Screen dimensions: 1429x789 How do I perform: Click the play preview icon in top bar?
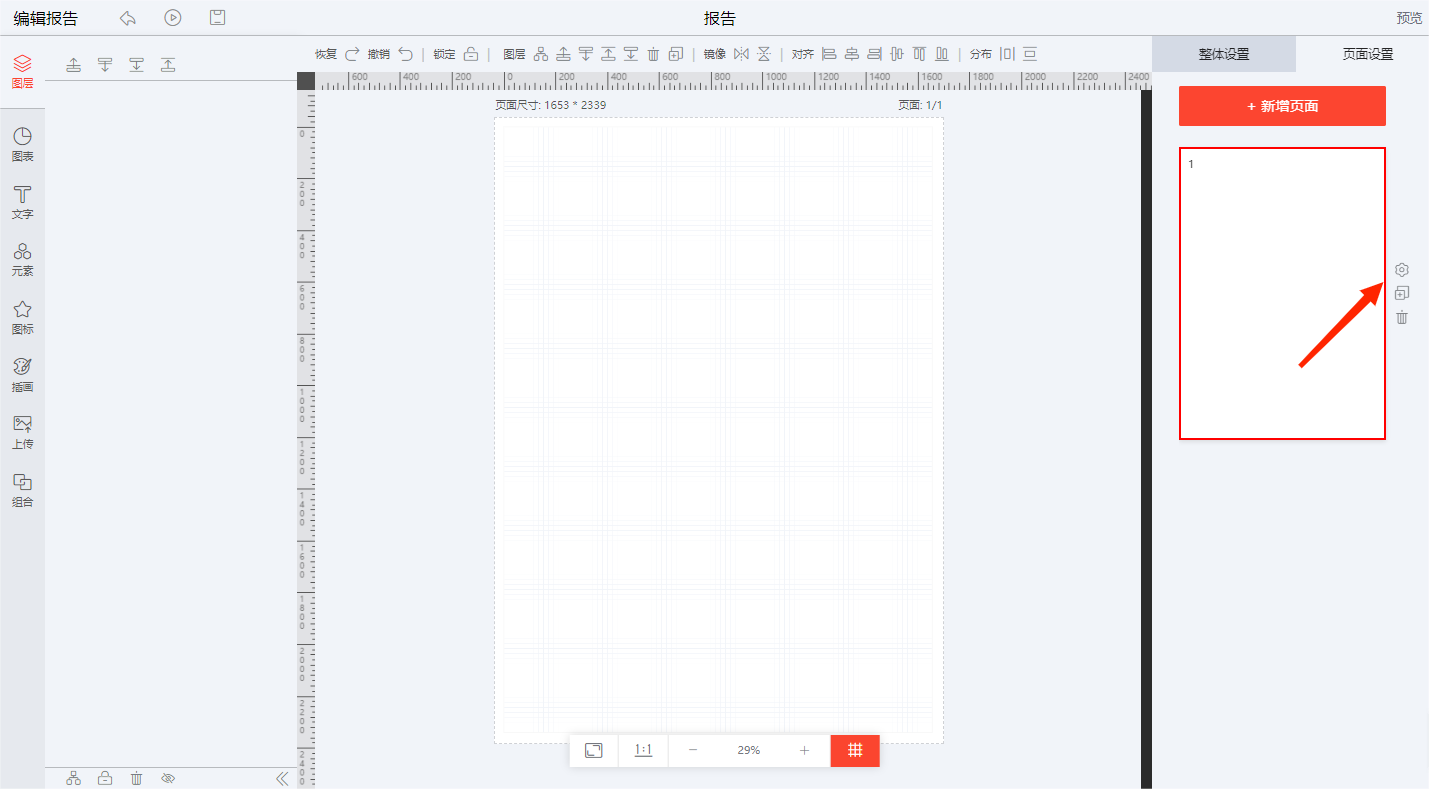click(x=173, y=17)
